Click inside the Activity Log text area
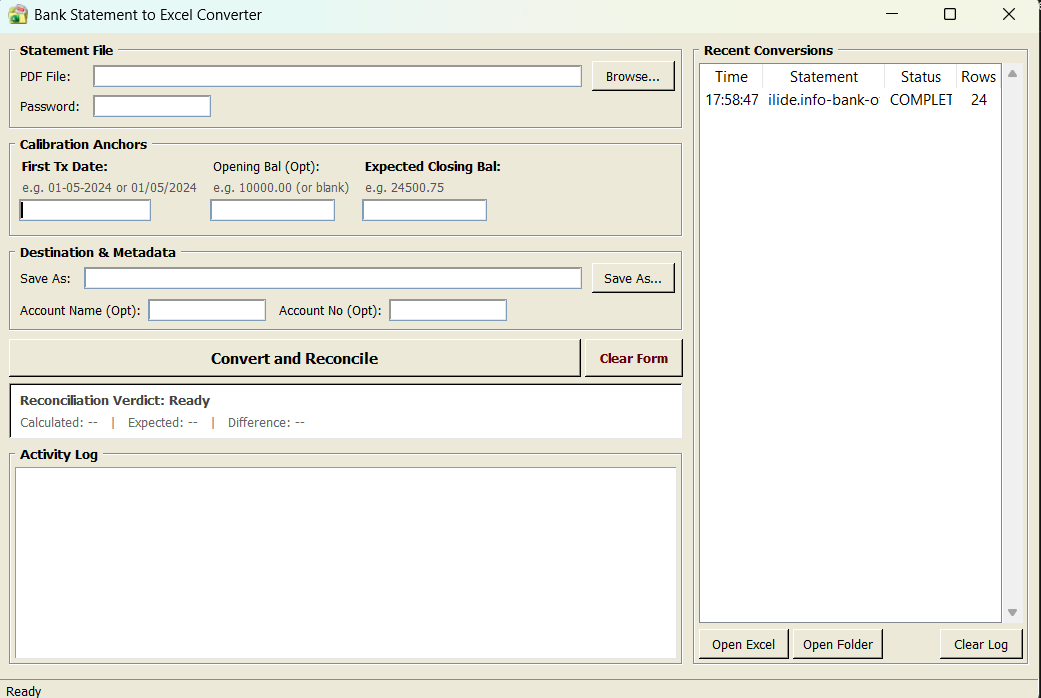 [x=346, y=563]
